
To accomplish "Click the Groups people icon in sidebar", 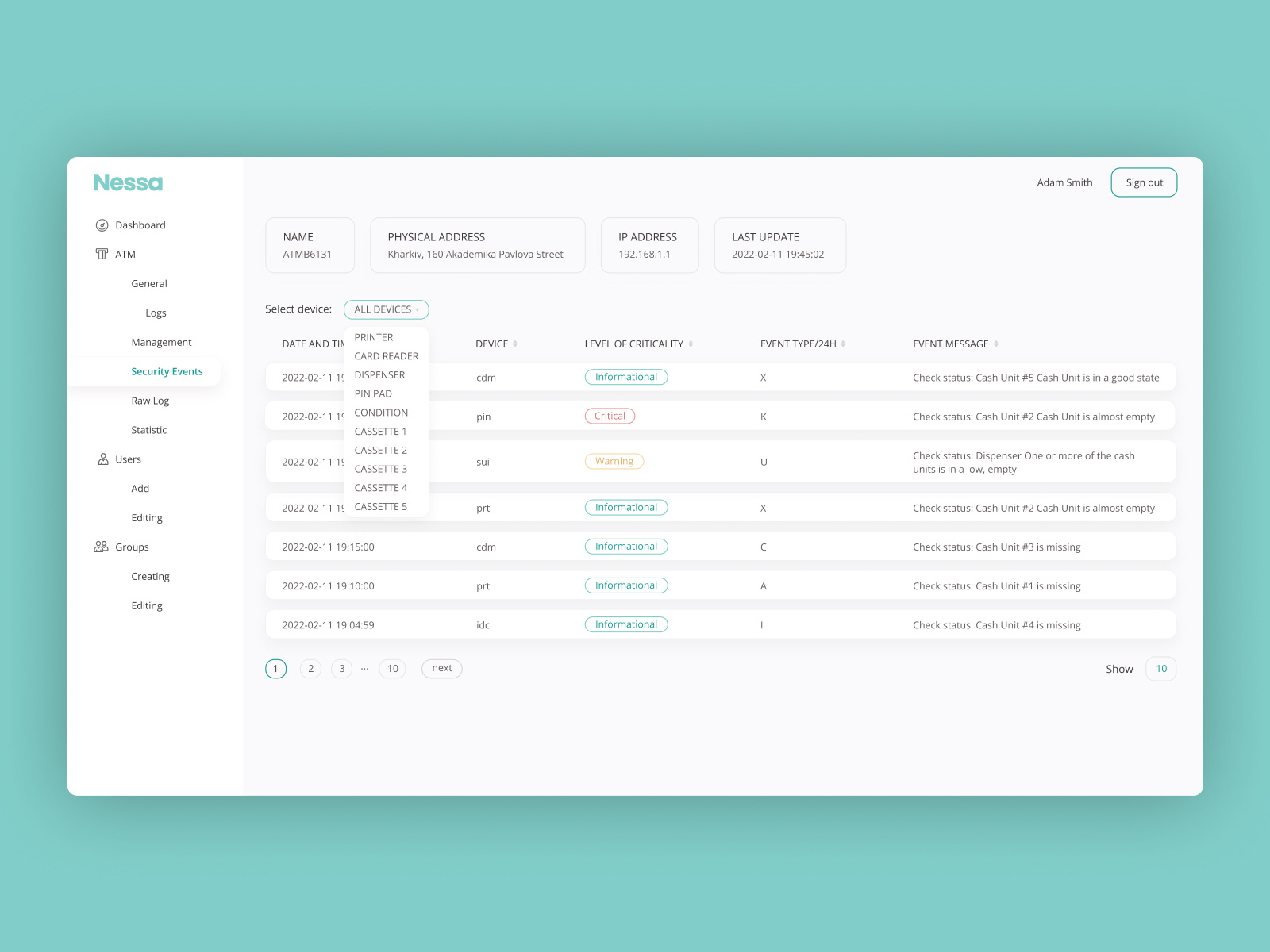I will point(101,546).
